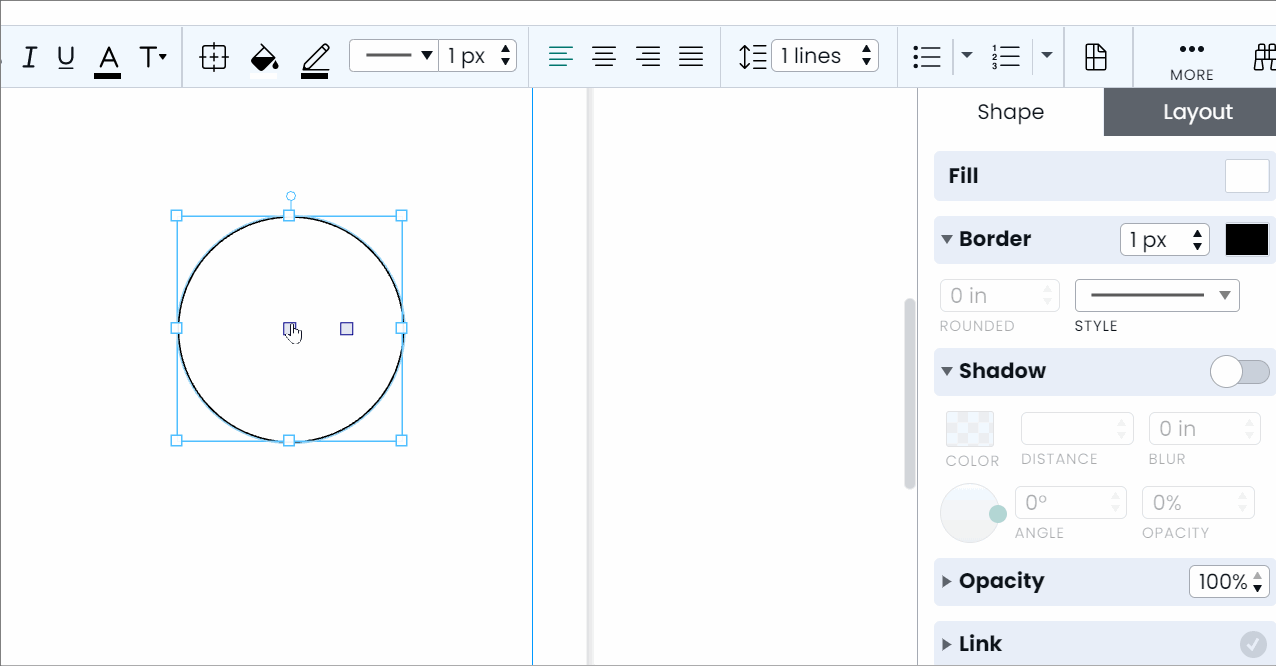
Task: Apply a bulleted list
Action: pos(927,57)
